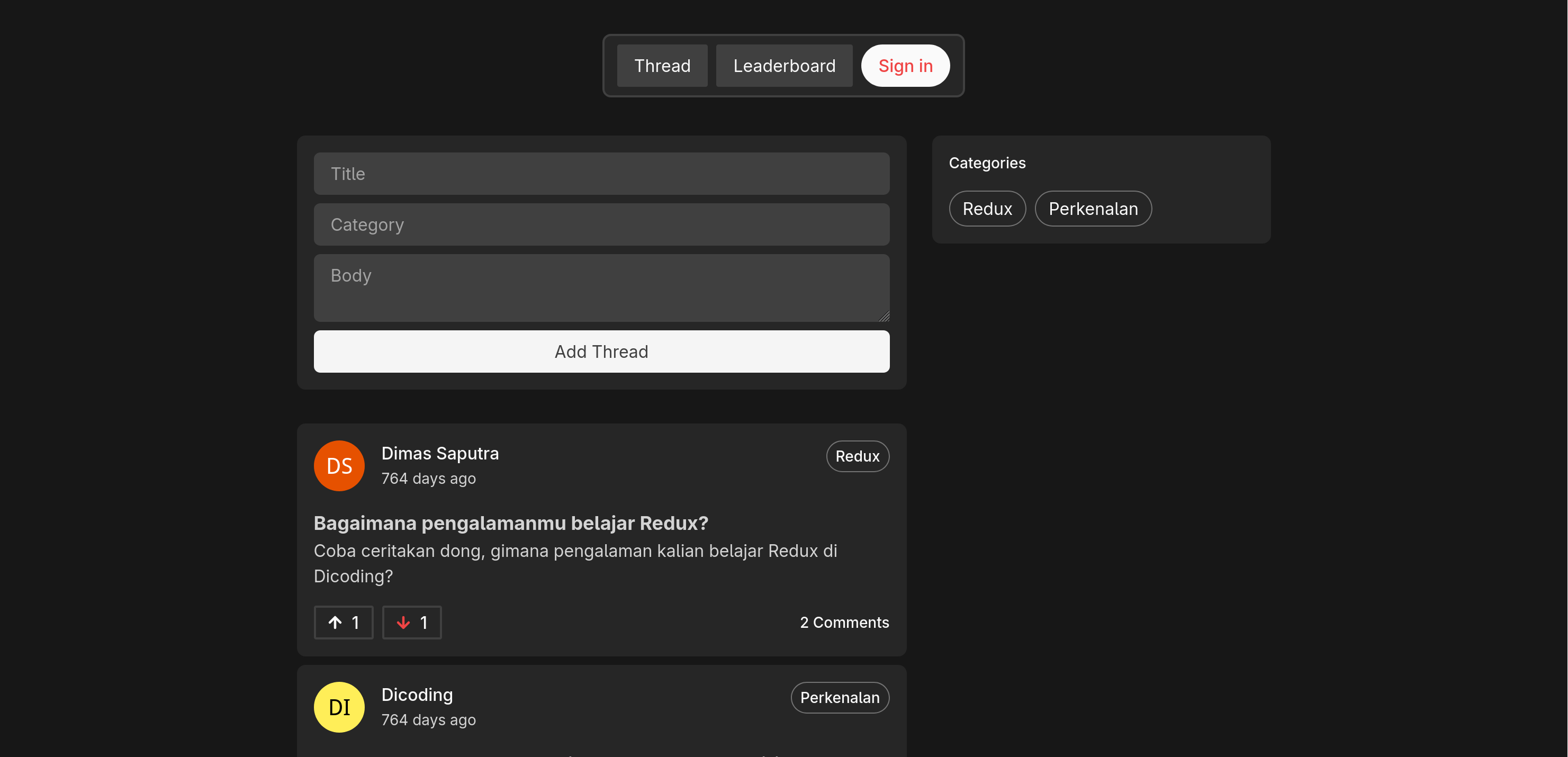1568x757 pixels.
Task: Select the Perkenalan badge on Dicoding's thread
Action: click(x=840, y=697)
